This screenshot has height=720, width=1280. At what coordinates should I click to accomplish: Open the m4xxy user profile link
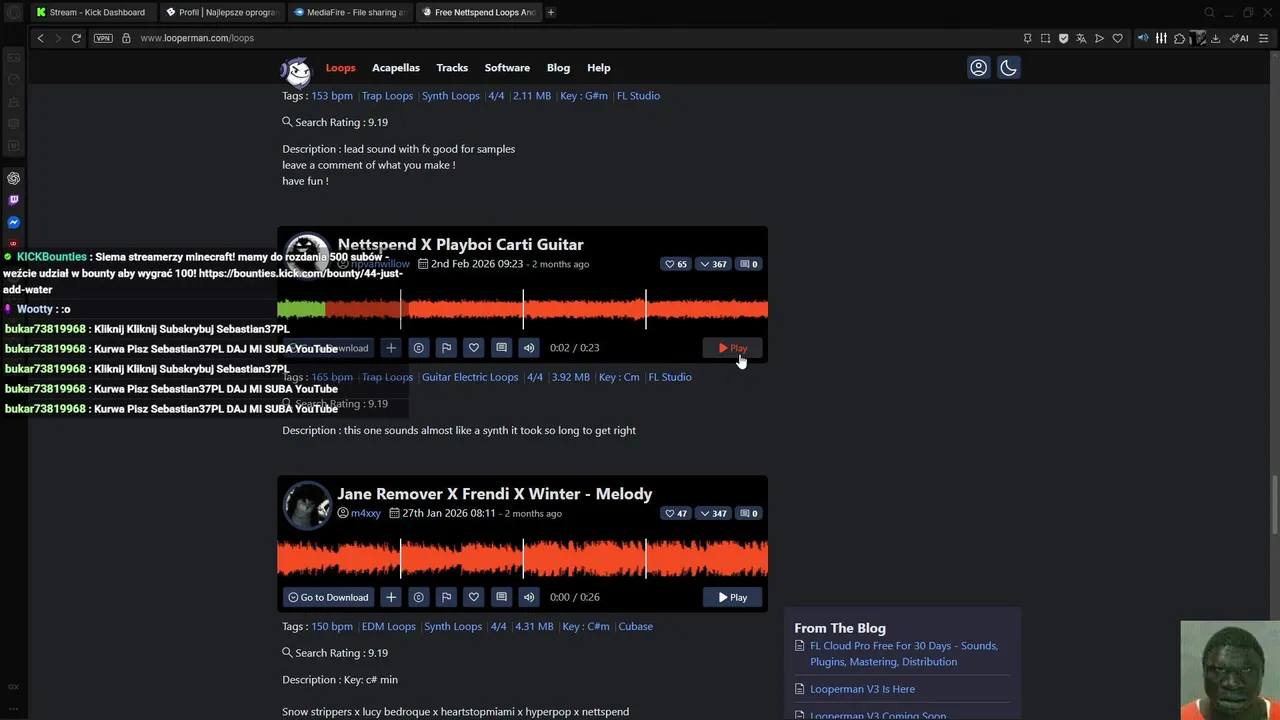point(366,513)
